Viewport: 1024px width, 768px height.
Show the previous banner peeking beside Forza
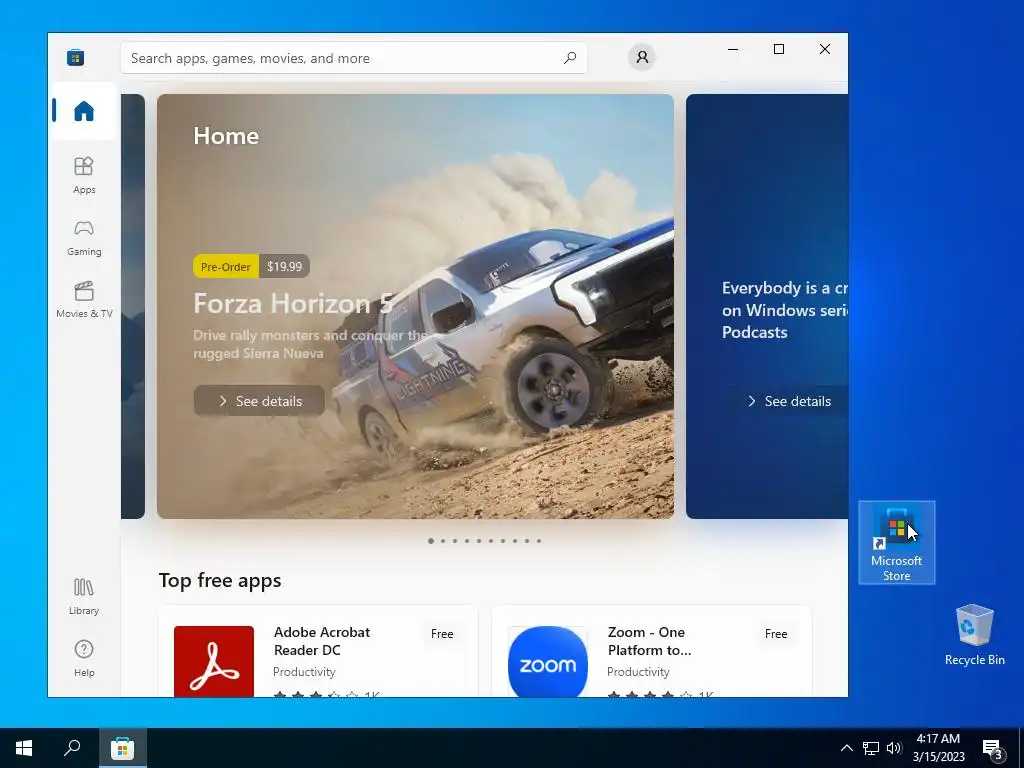point(133,306)
